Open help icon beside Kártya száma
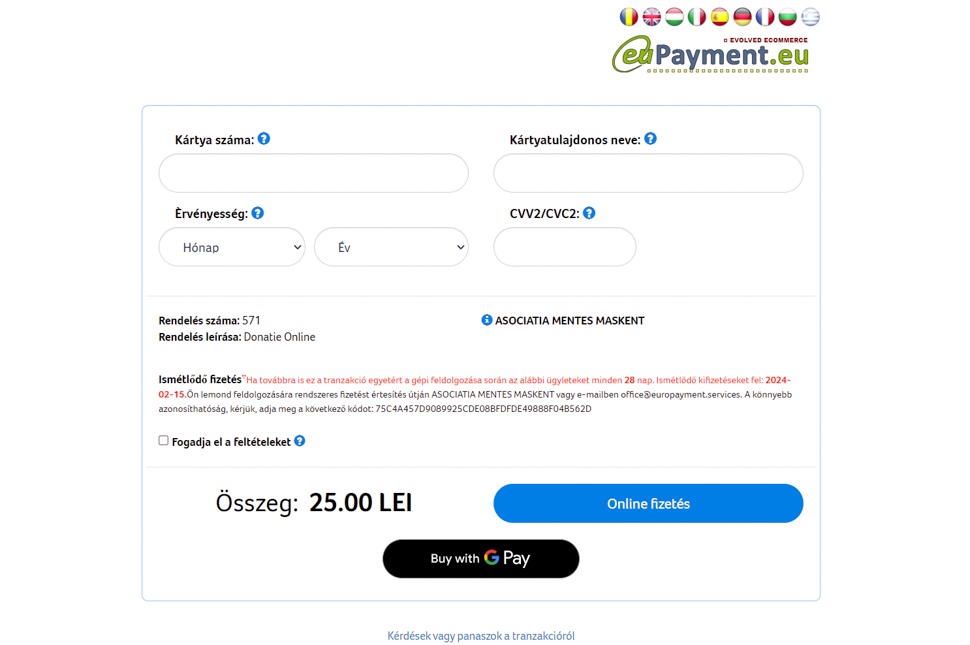Image resolution: width=970 pixels, height=645 pixels. coord(264,139)
